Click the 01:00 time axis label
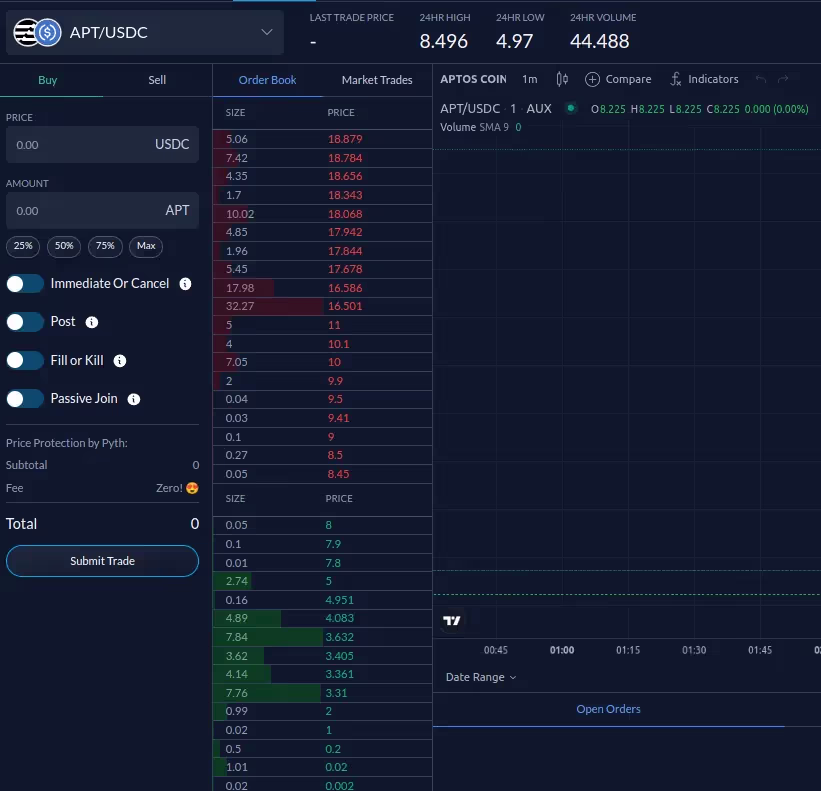 point(562,650)
